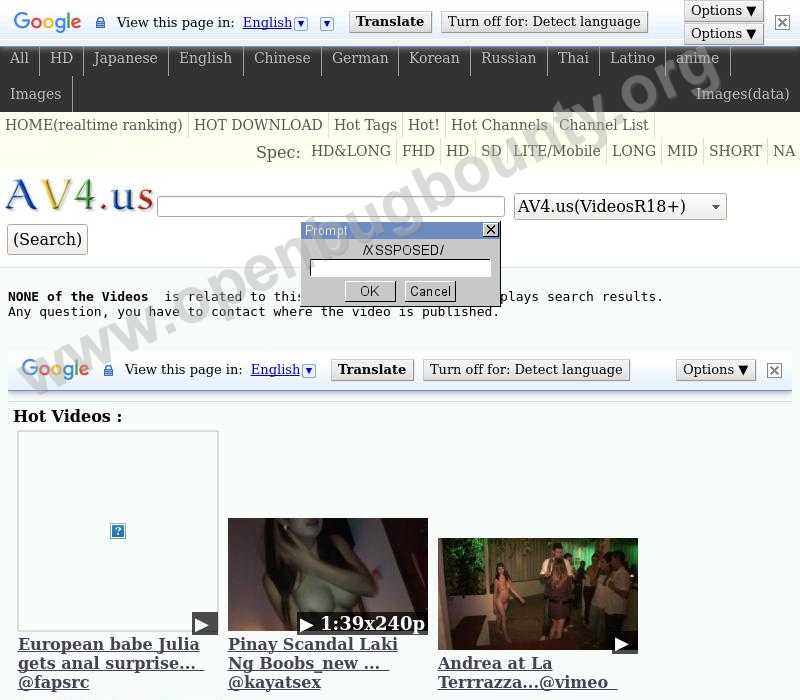Filter by SHORT spec
The image size is (800, 700).
click(735, 151)
